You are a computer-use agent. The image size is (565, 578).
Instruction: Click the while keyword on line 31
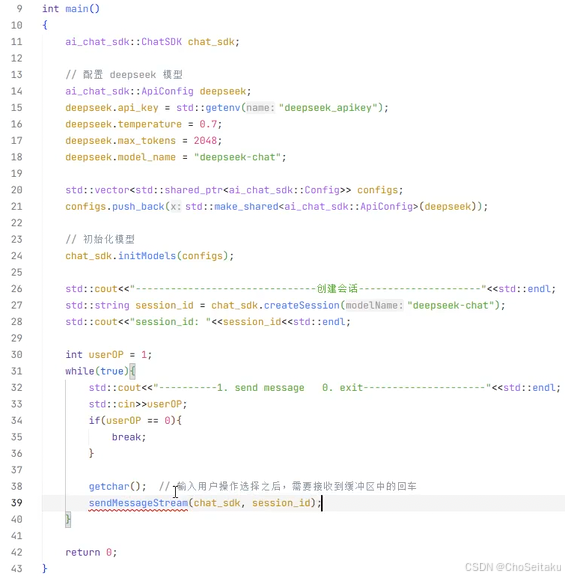[x=80, y=371]
